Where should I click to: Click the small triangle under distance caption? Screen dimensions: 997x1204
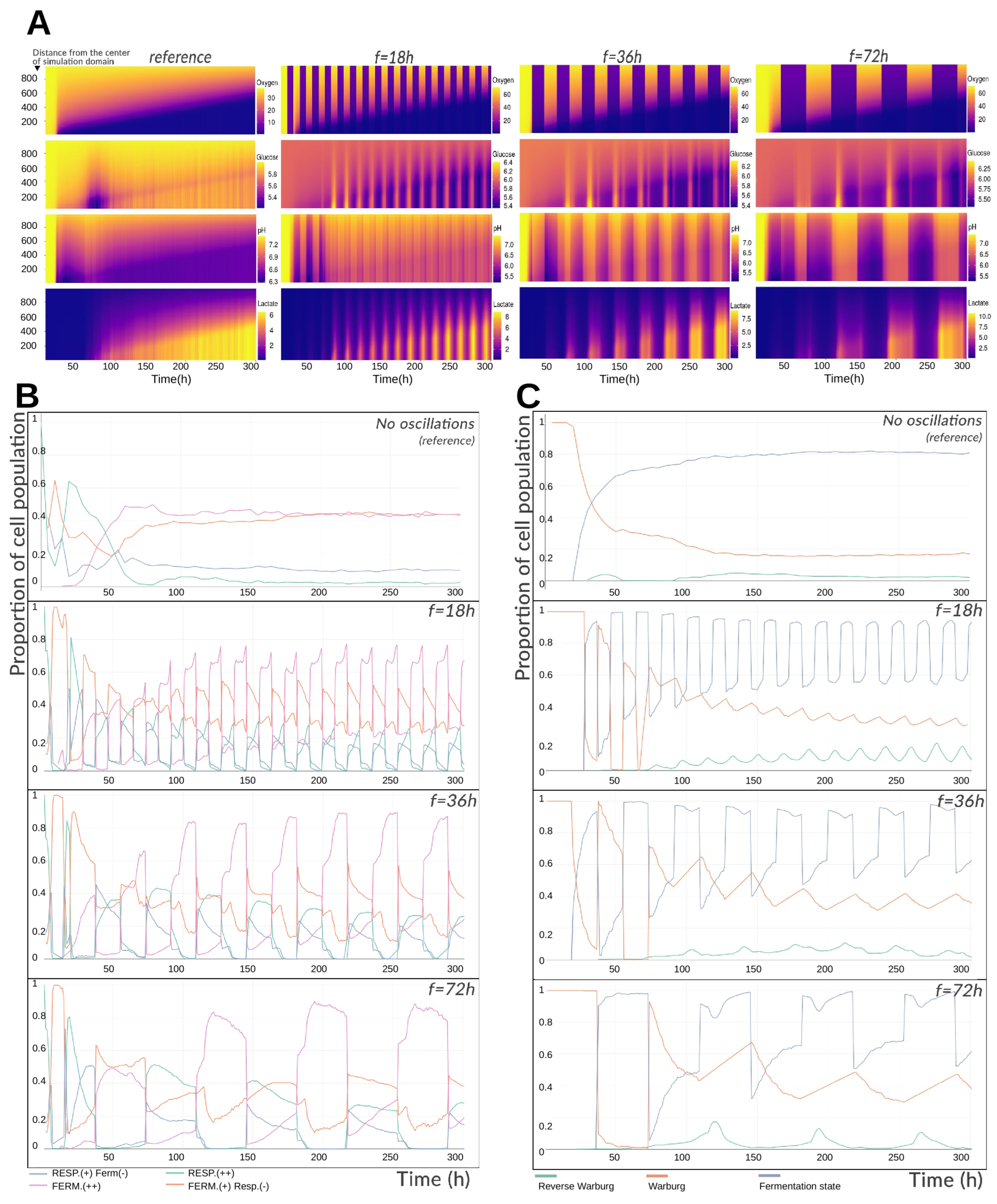coord(38,68)
